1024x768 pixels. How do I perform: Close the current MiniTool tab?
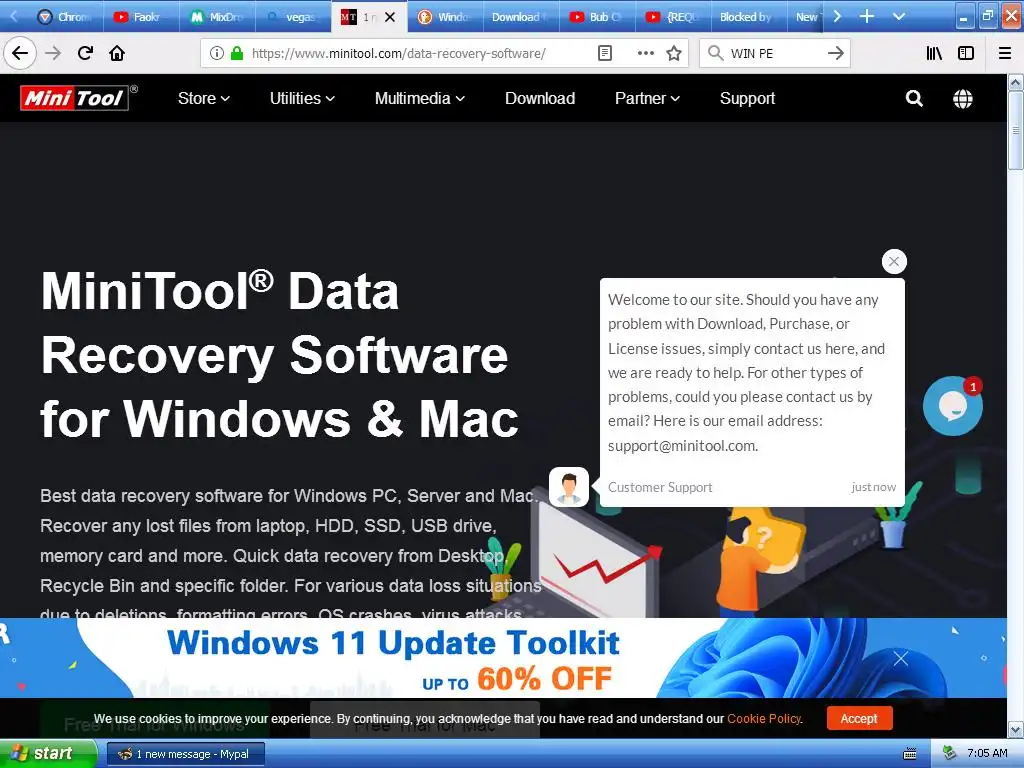(390, 17)
